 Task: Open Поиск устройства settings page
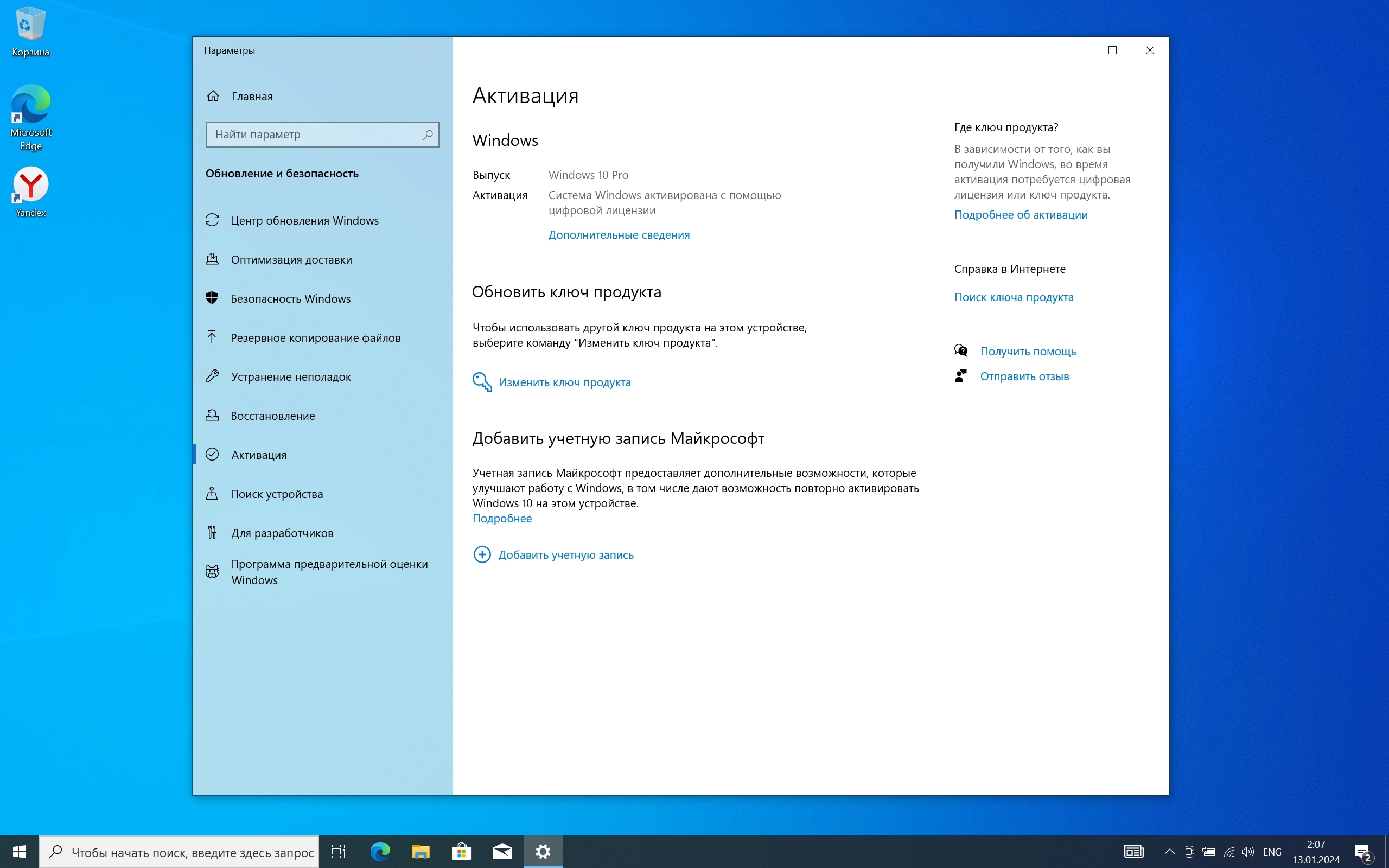click(x=277, y=494)
